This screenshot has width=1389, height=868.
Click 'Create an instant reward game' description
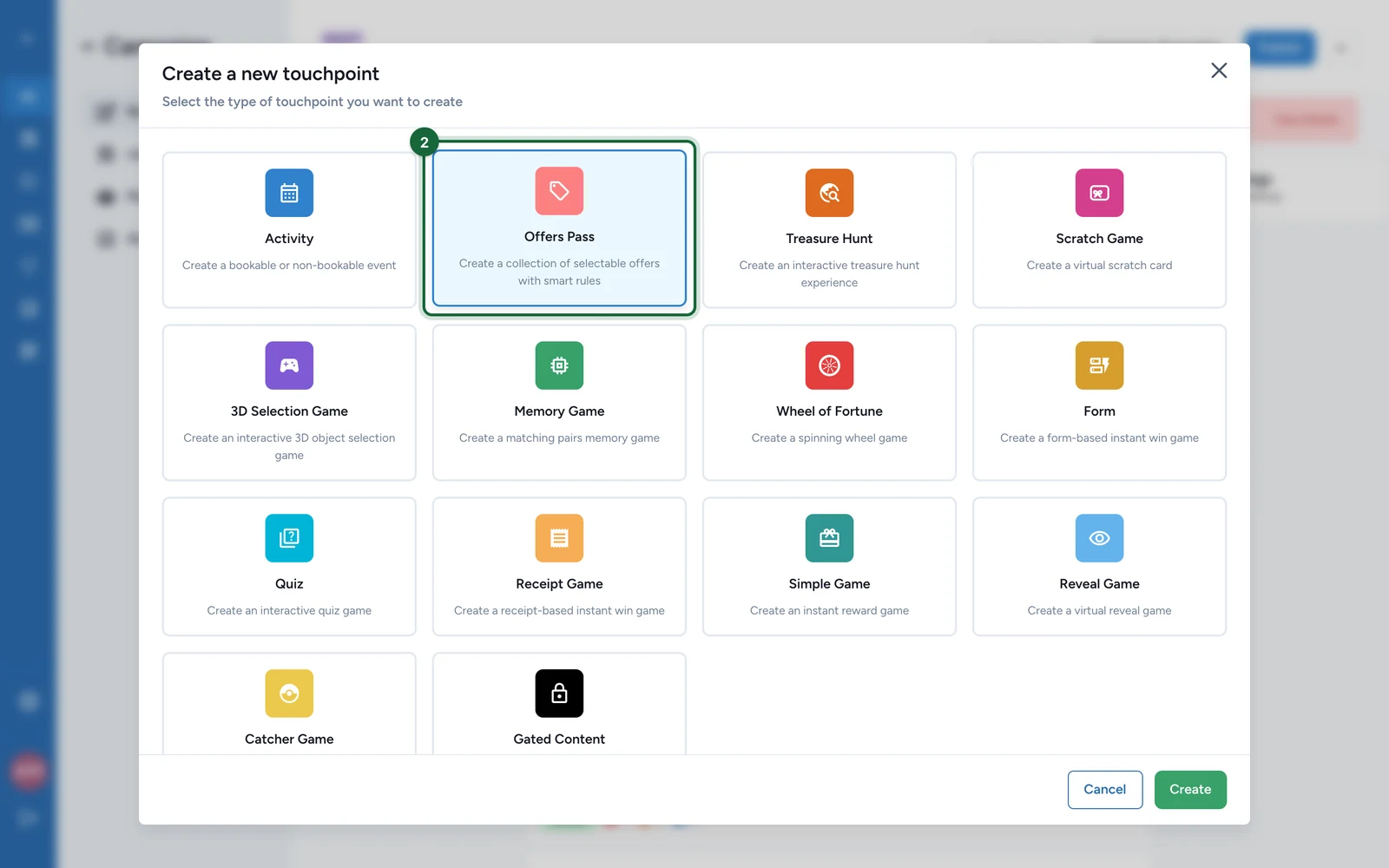click(829, 611)
